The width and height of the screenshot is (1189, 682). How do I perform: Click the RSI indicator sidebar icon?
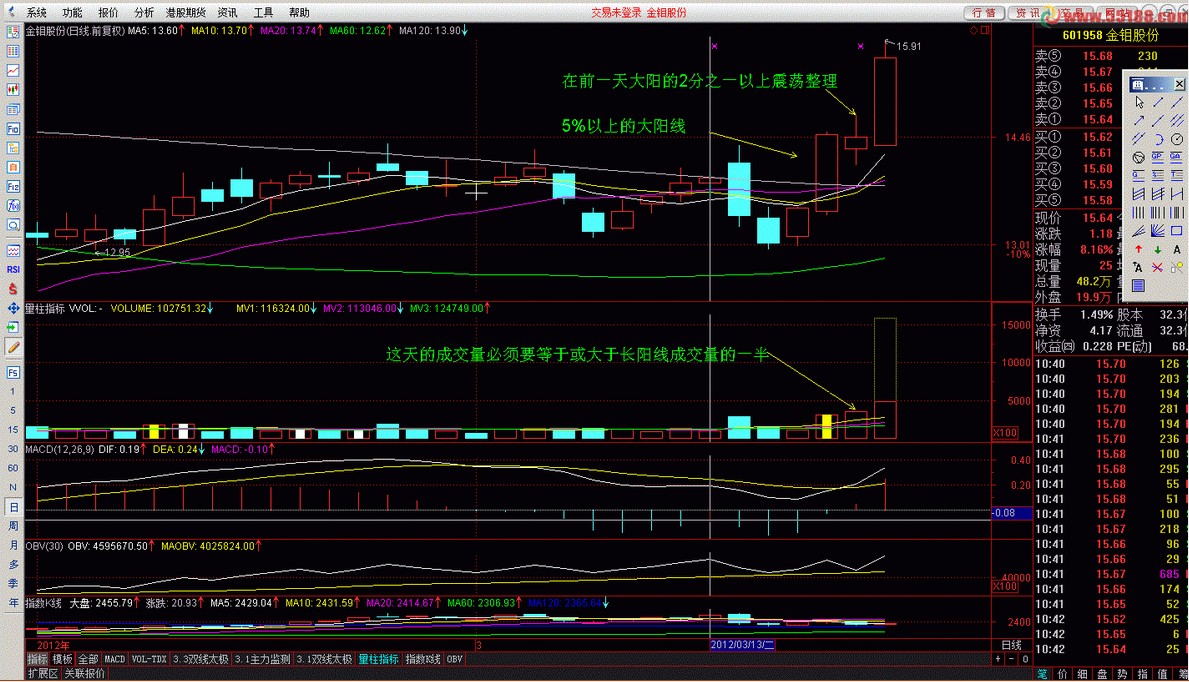click(13, 269)
